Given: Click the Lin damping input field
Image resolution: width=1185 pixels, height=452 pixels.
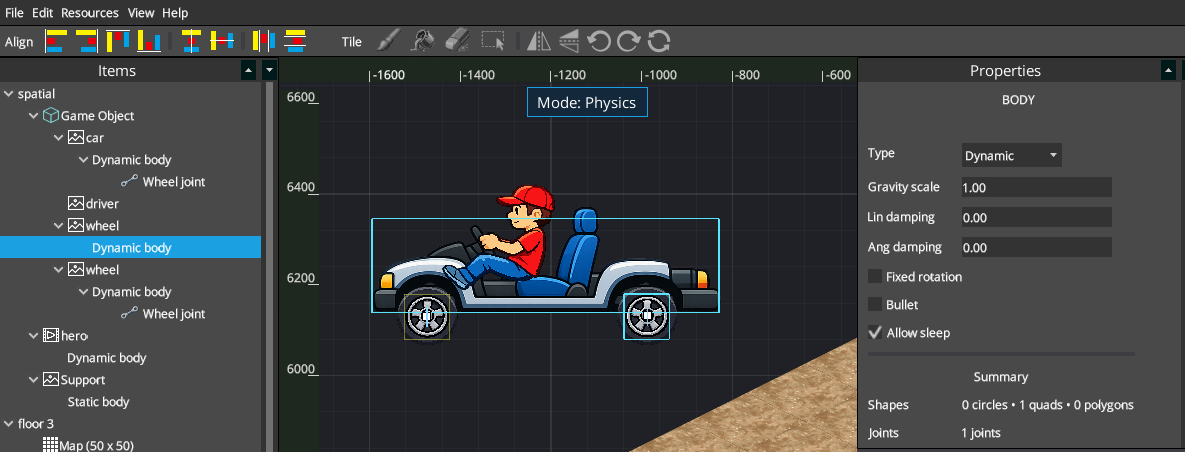Looking at the screenshot, I should (1036, 217).
